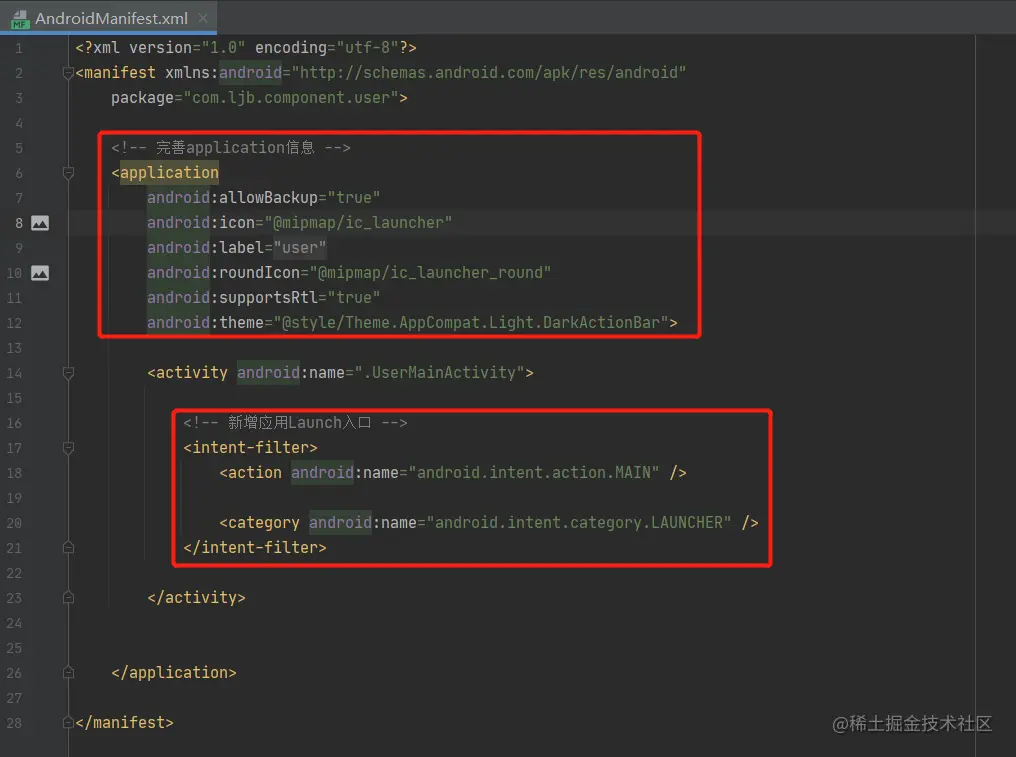The image size is (1016, 757).
Task: Click the ic_launcher image preview icon in the gutter
Action: 39,222
